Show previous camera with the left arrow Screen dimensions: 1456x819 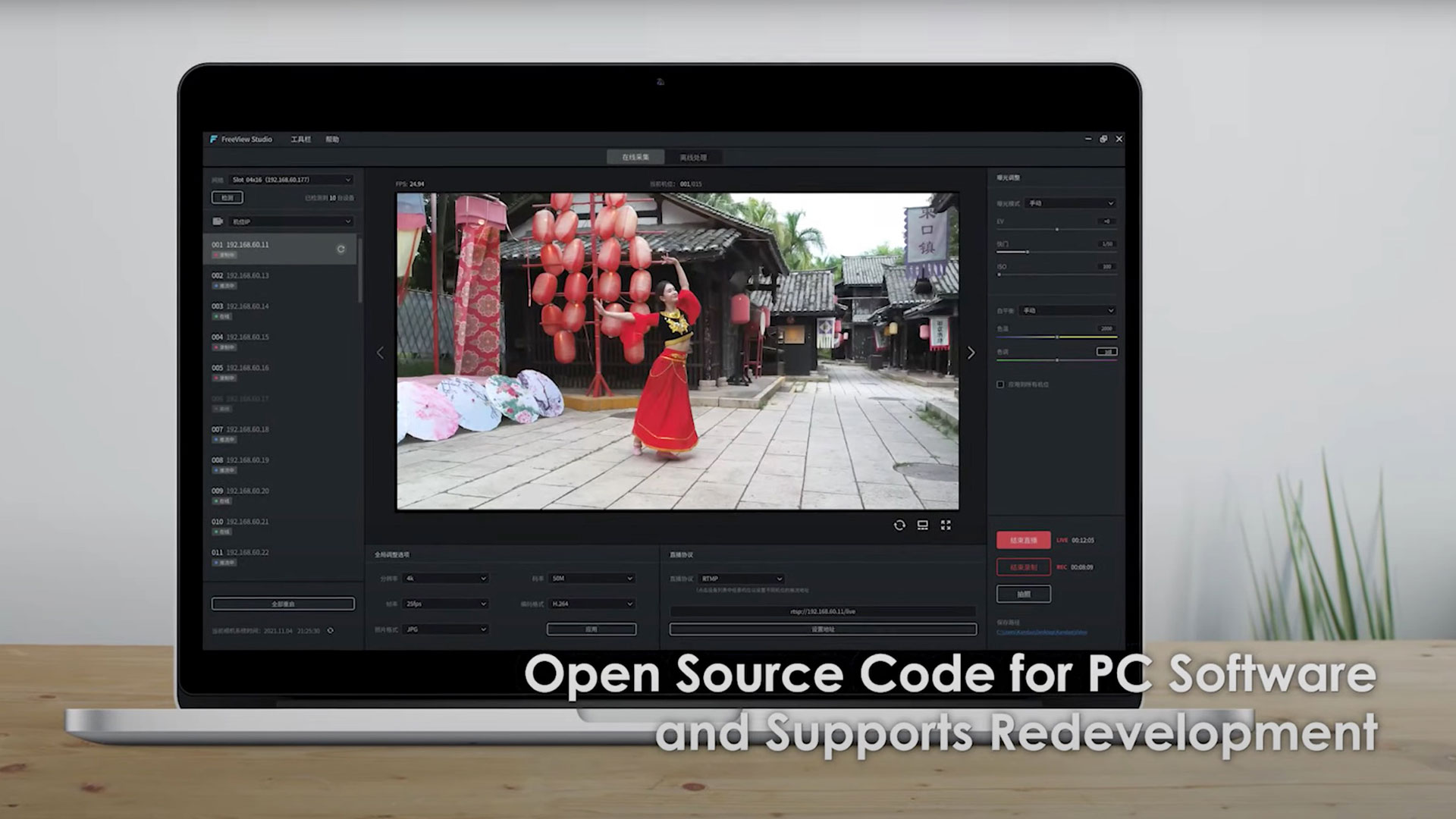381,353
